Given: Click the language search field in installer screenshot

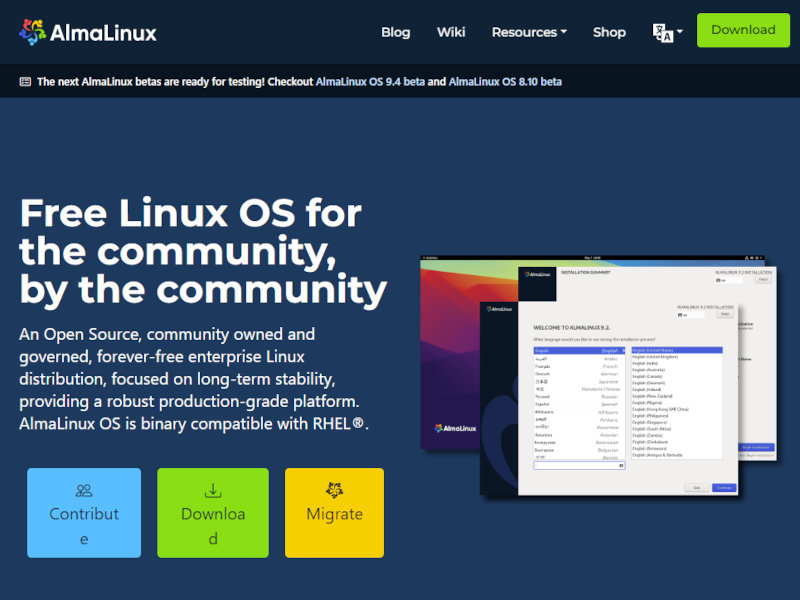Looking at the screenshot, I should pyautogui.click(x=579, y=465).
